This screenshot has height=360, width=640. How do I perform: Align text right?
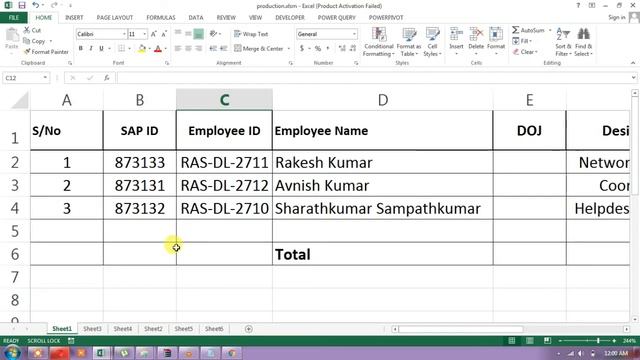point(198,49)
